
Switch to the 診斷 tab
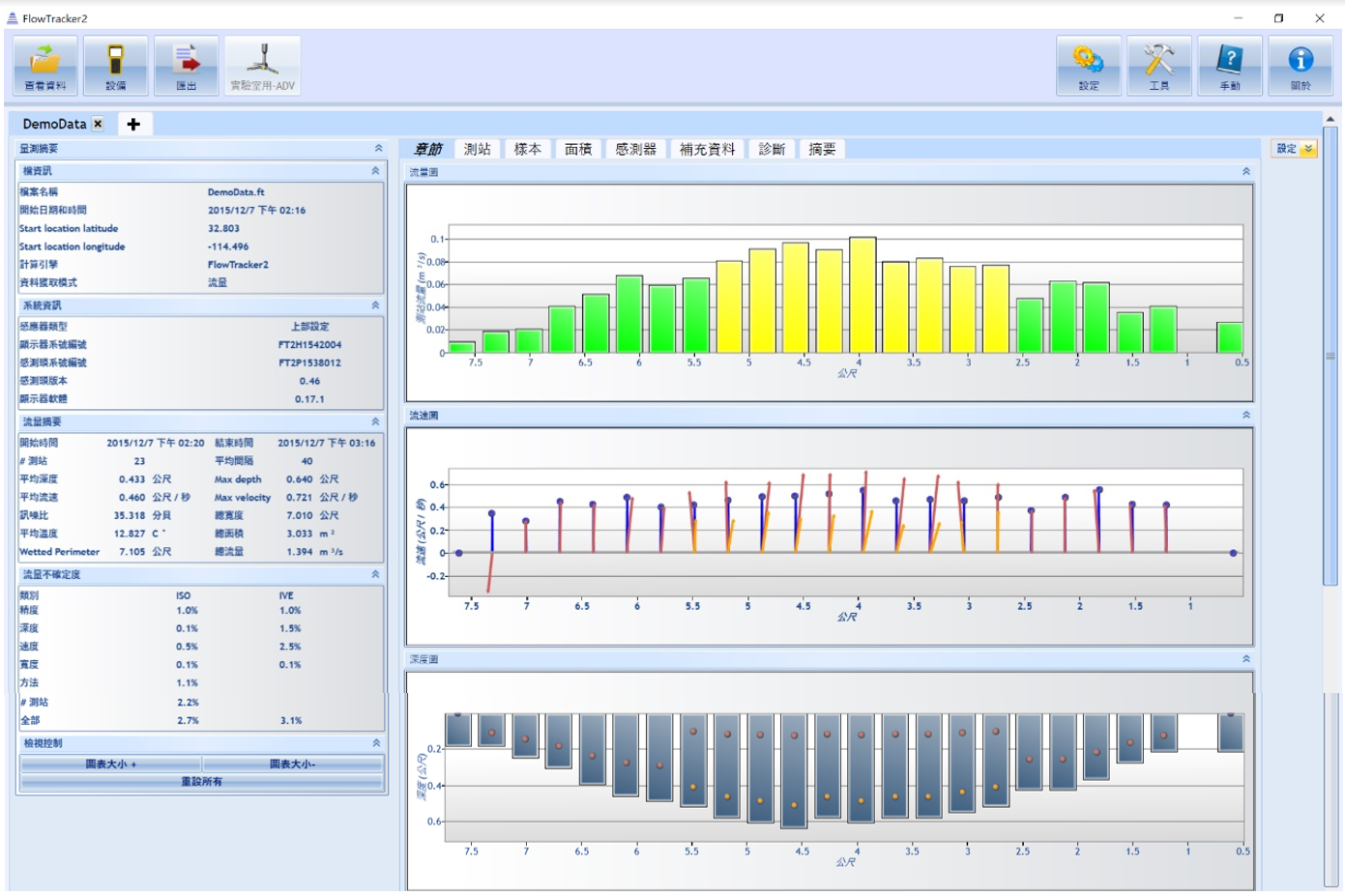(x=771, y=149)
